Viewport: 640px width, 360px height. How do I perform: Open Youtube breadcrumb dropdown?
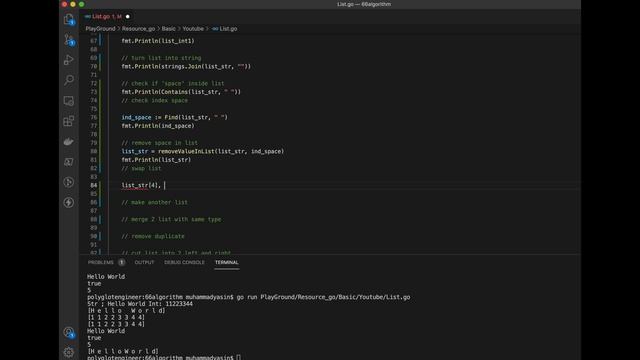193,29
